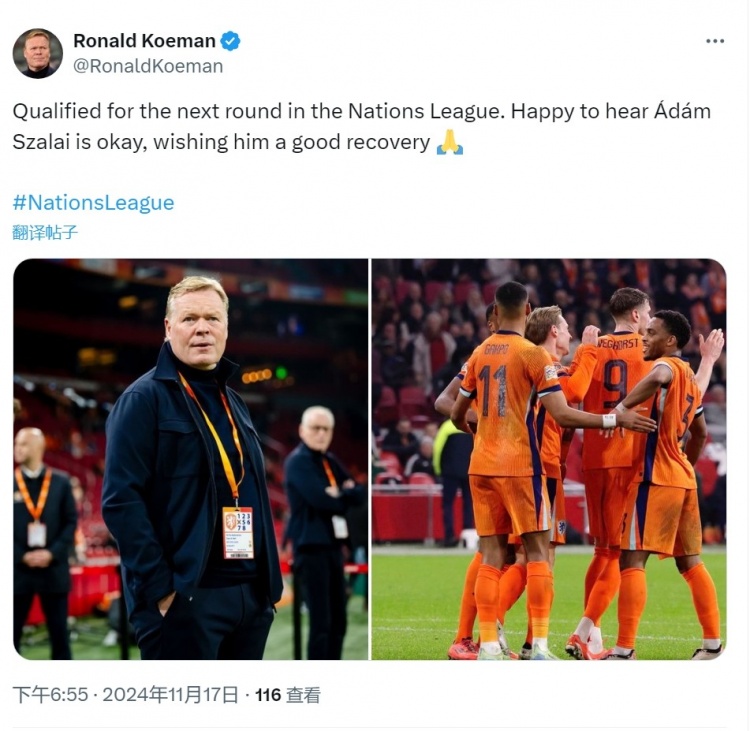Open the @RonaldKoeman handle link
The width and height of the screenshot is (750, 731).
pyautogui.click(x=148, y=66)
